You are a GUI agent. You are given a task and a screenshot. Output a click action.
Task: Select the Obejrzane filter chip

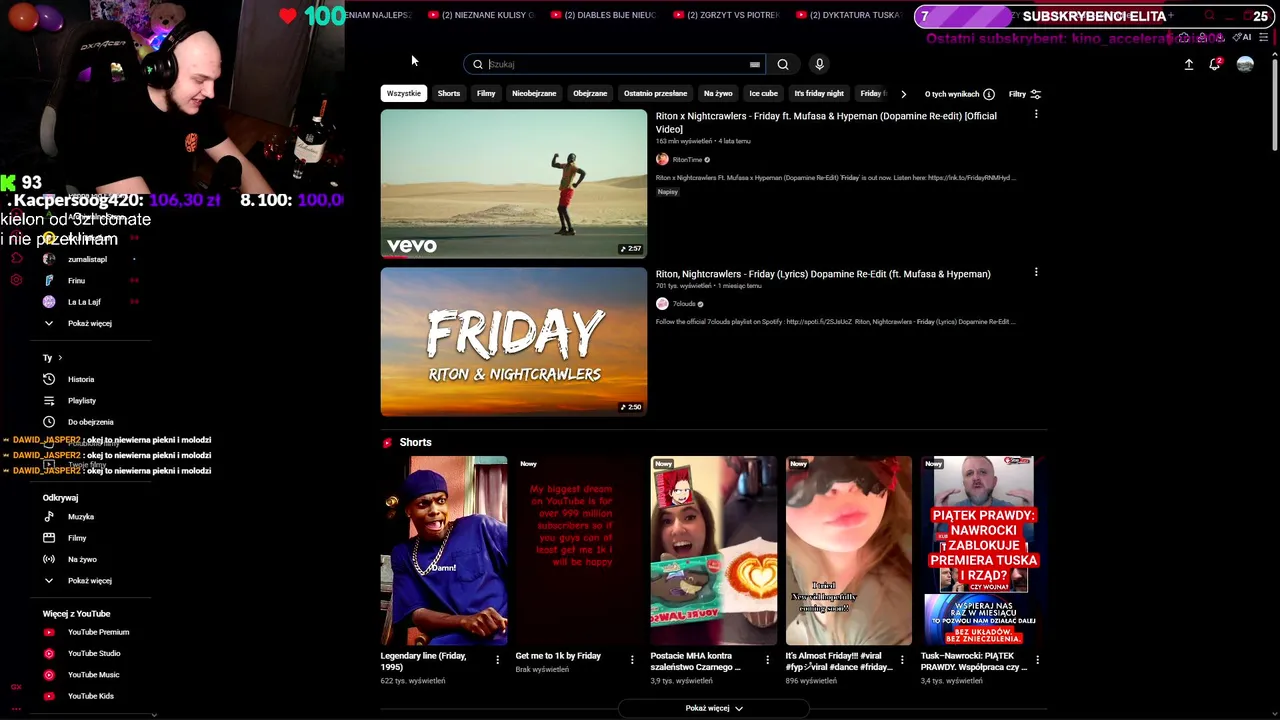tap(590, 93)
